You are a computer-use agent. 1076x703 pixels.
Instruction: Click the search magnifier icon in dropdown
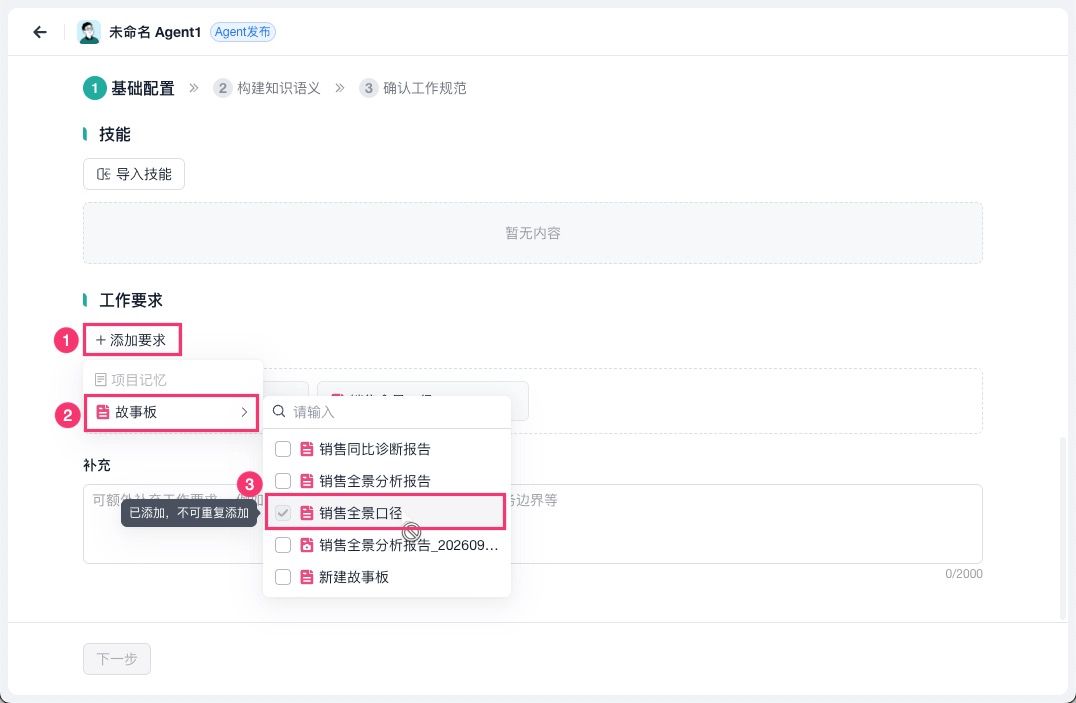coord(279,411)
